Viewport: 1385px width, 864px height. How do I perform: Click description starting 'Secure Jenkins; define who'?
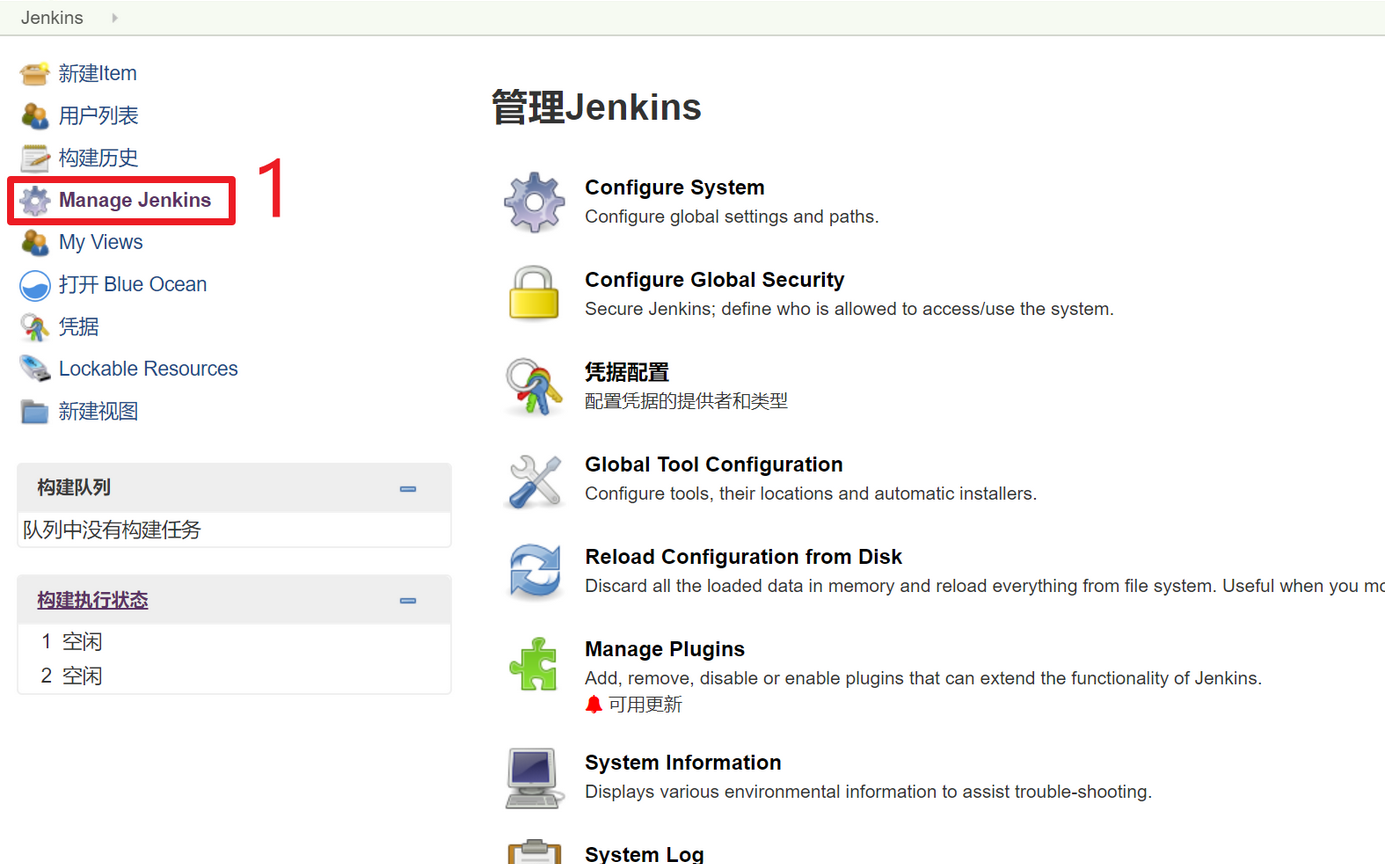click(849, 309)
